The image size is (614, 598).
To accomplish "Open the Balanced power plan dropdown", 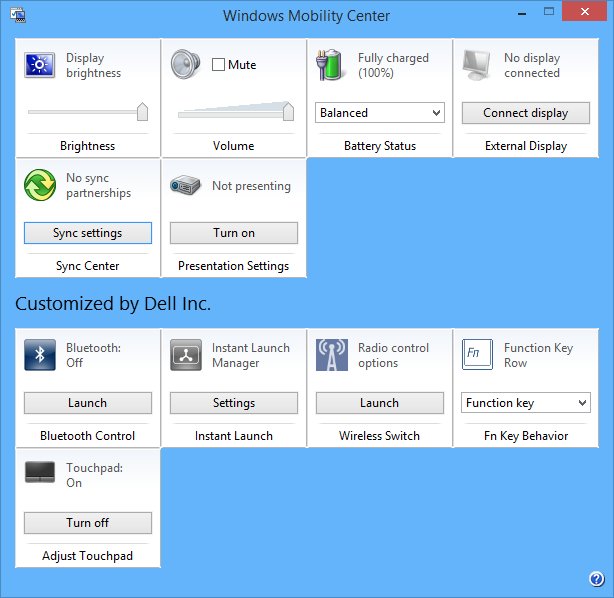I will pos(380,113).
